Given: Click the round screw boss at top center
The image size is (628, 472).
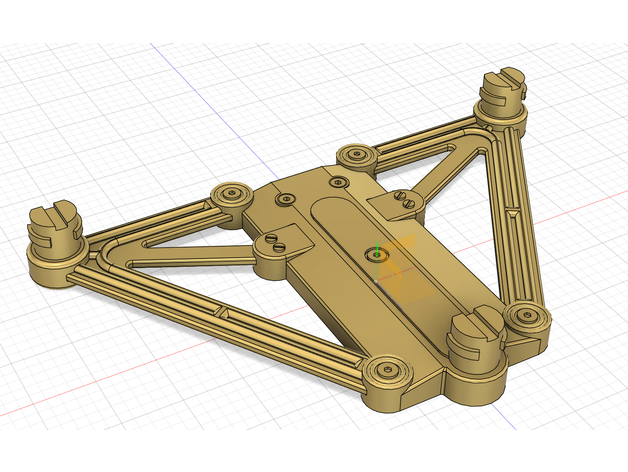Looking at the screenshot, I should click(x=355, y=156).
